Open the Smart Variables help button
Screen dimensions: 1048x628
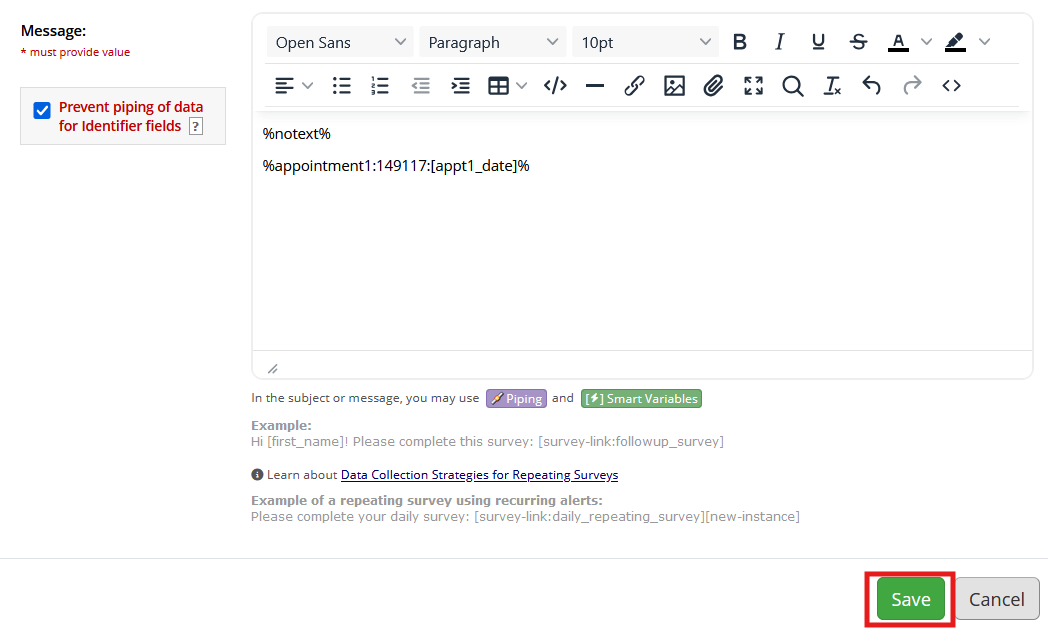tap(641, 399)
